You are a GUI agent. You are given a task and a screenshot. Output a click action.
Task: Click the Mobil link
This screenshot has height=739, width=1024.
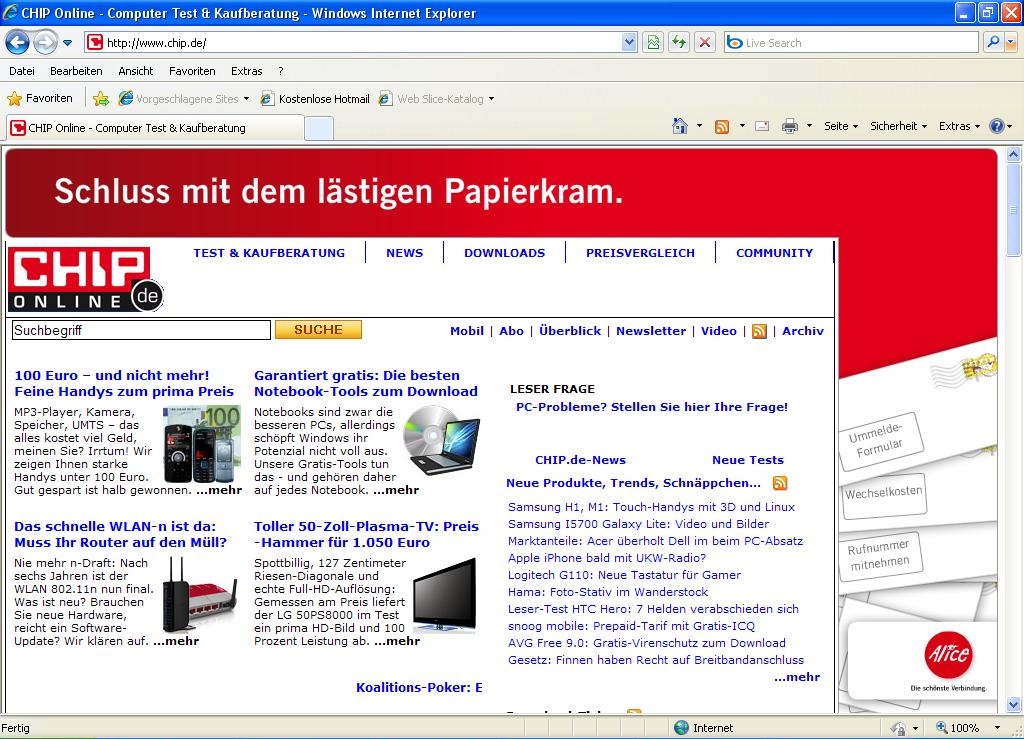coord(467,331)
